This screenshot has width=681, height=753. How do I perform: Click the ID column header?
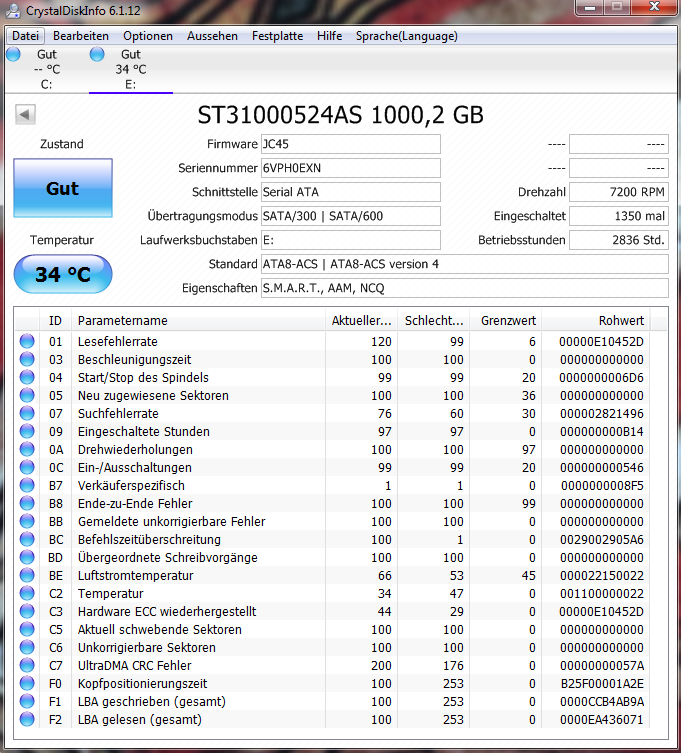point(55,321)
